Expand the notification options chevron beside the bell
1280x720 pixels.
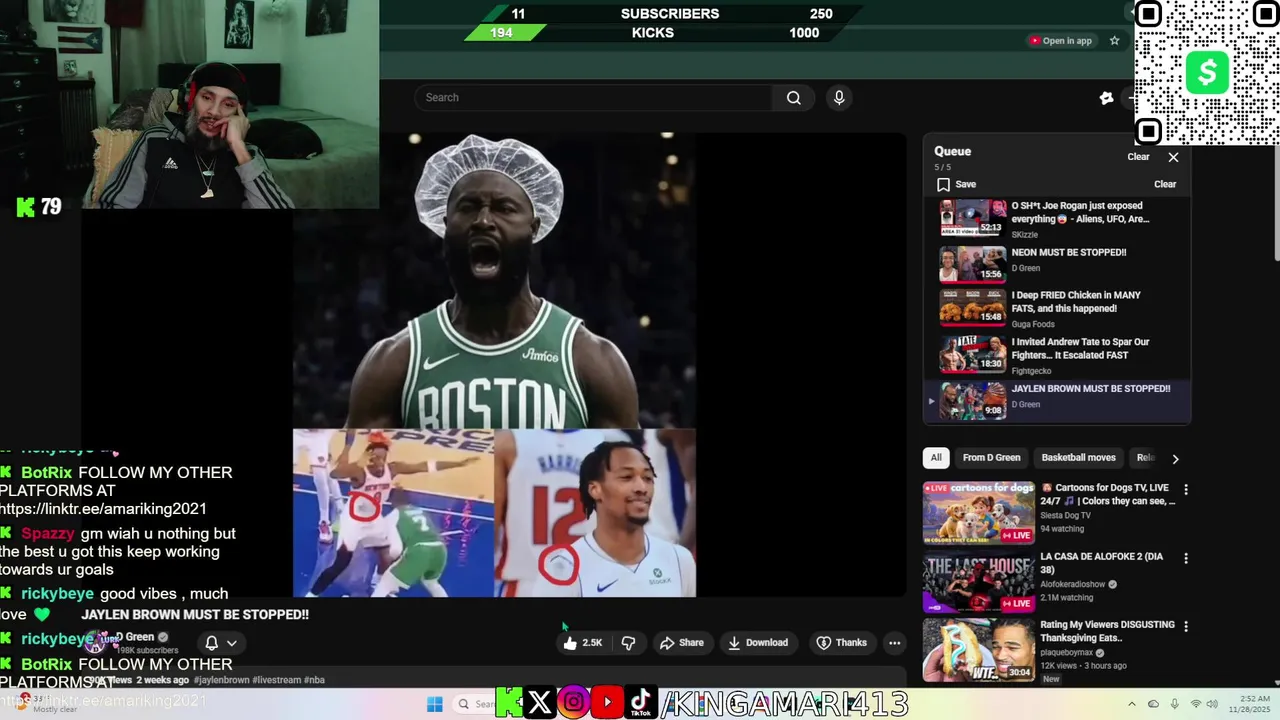point(232,643)
